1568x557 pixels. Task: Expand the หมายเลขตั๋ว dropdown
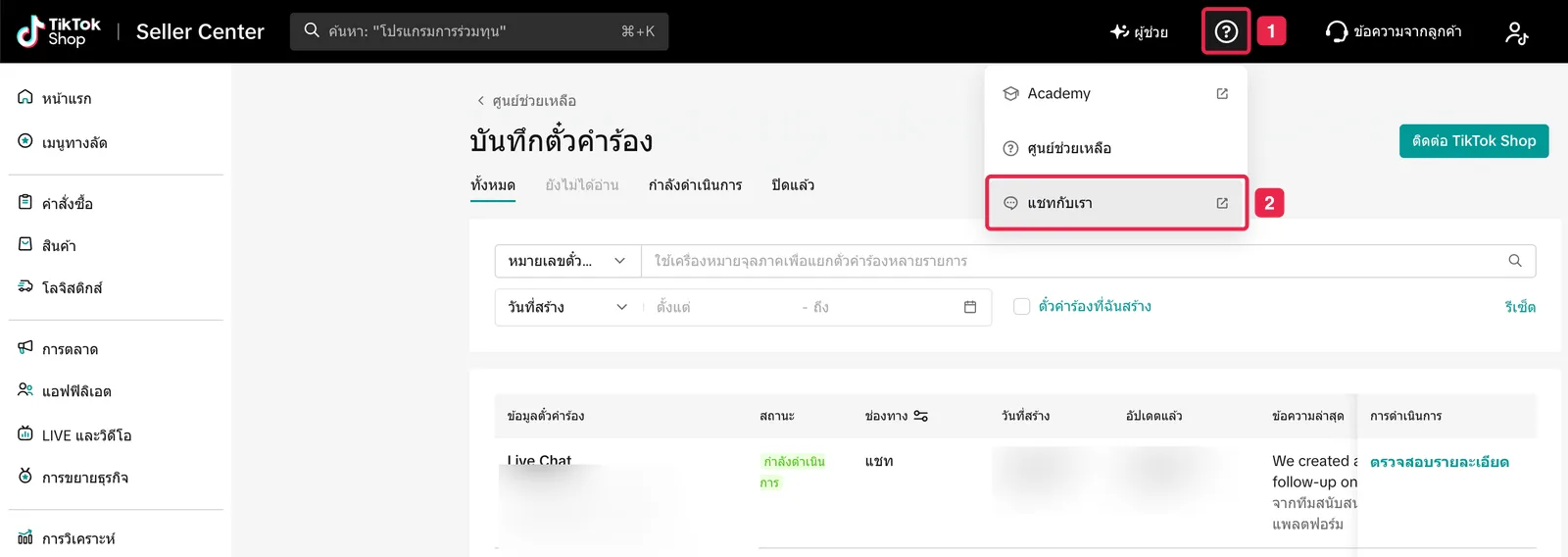click(x=566, y=261)
